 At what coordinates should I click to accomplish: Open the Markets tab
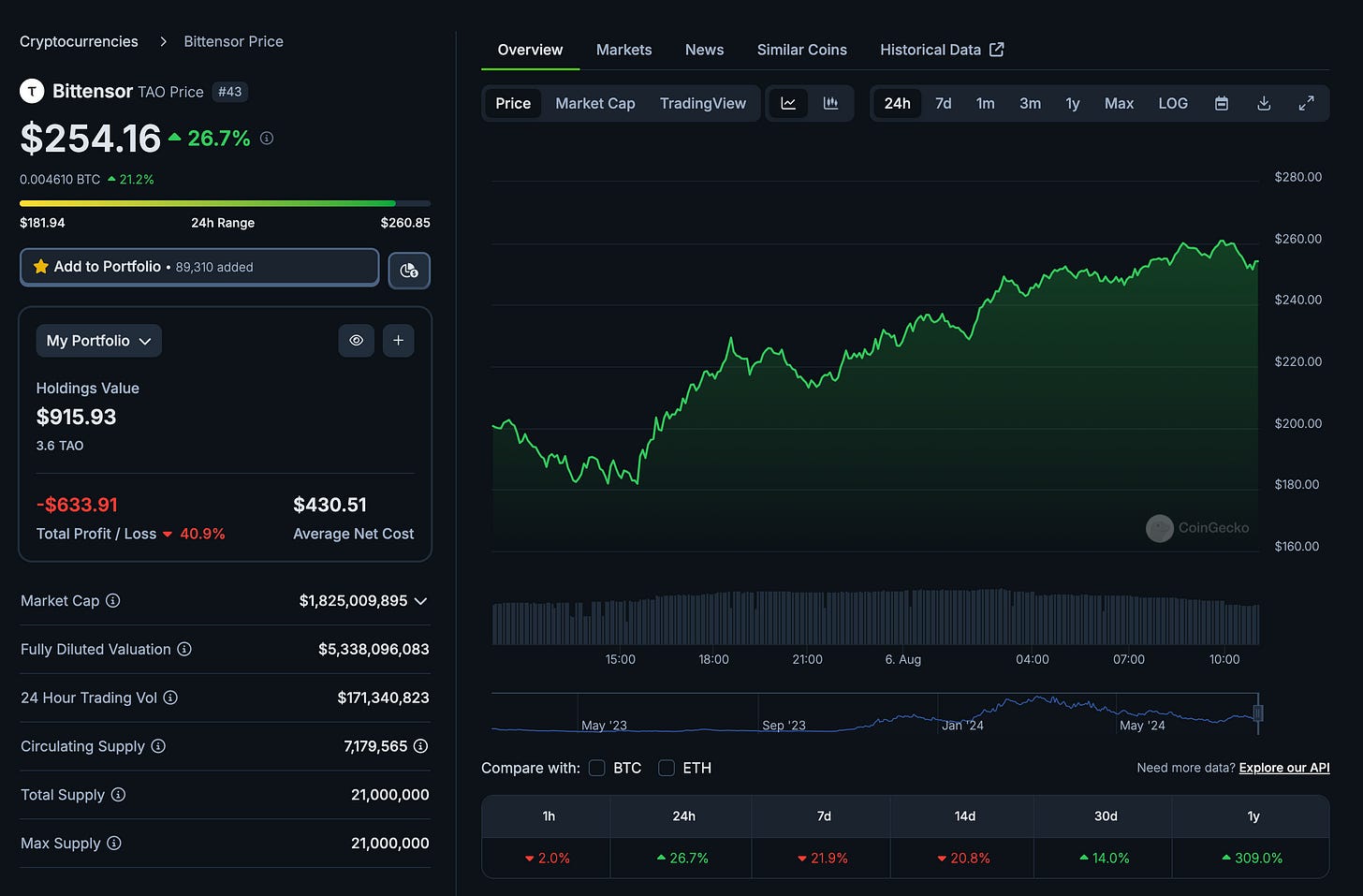tap(623, 50)
